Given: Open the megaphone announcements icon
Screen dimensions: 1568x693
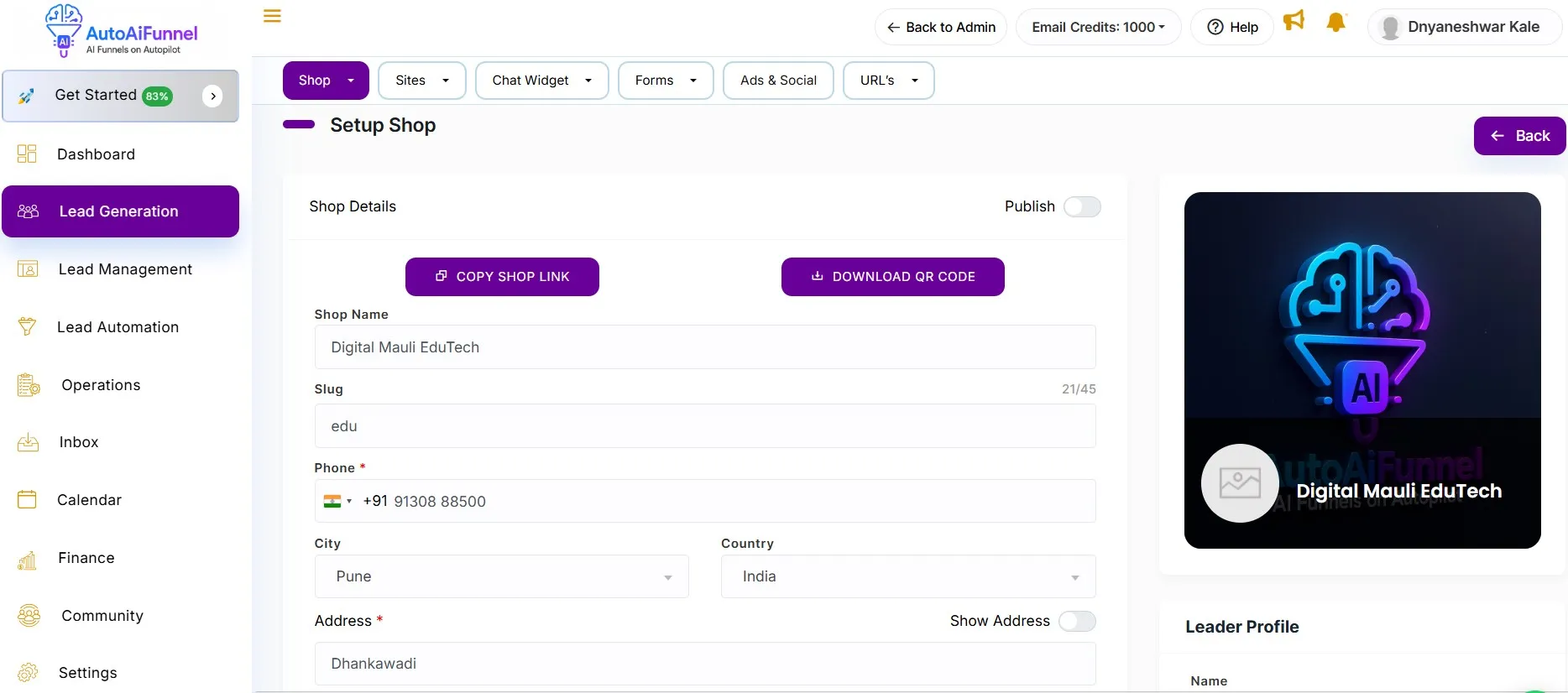Looking at the screenshot, I should coord(1294,21).
